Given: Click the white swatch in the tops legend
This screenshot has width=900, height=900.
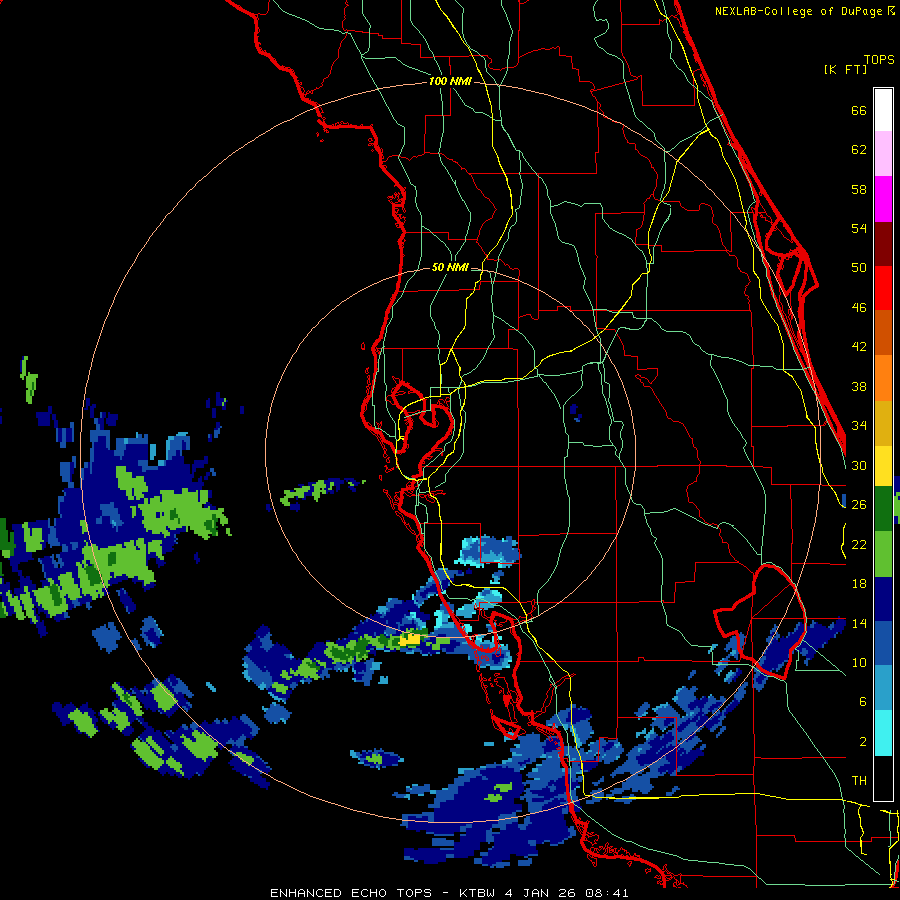Looking at the screenshot, I should (x=883, y=110).
